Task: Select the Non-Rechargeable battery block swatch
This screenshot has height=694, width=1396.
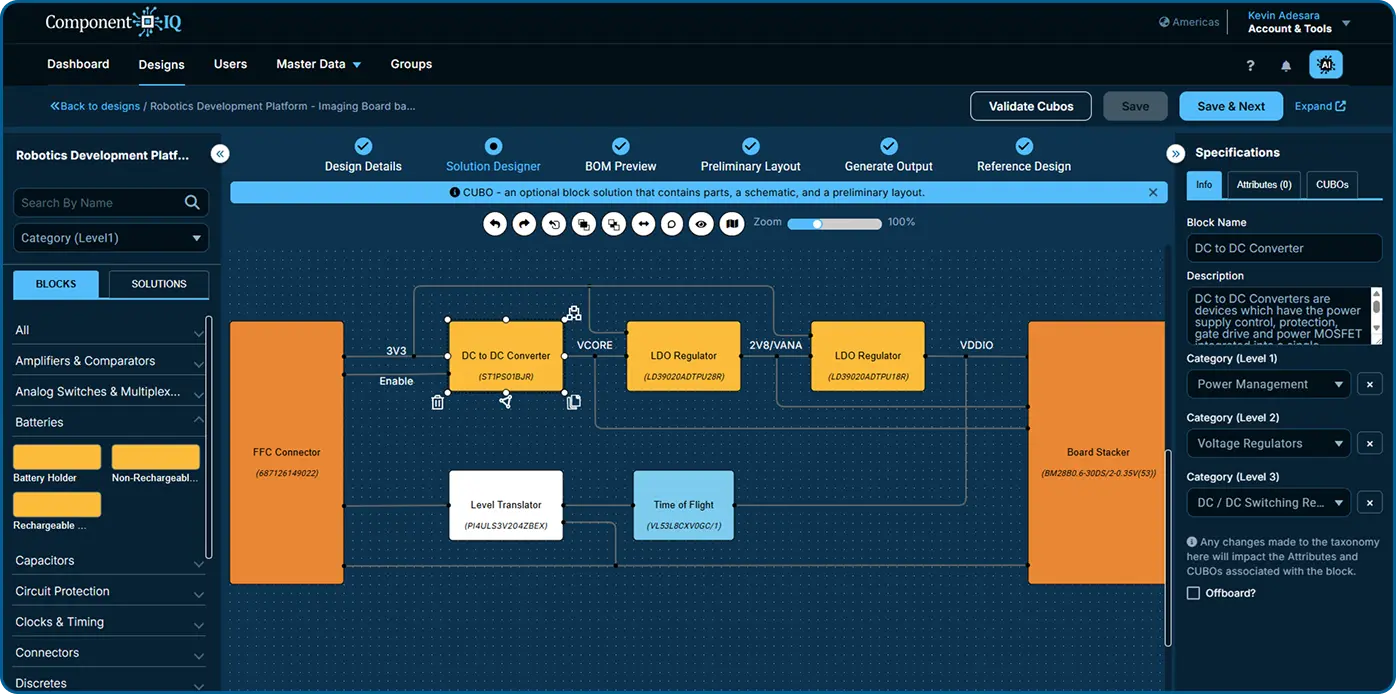Action: click(156, 457)
